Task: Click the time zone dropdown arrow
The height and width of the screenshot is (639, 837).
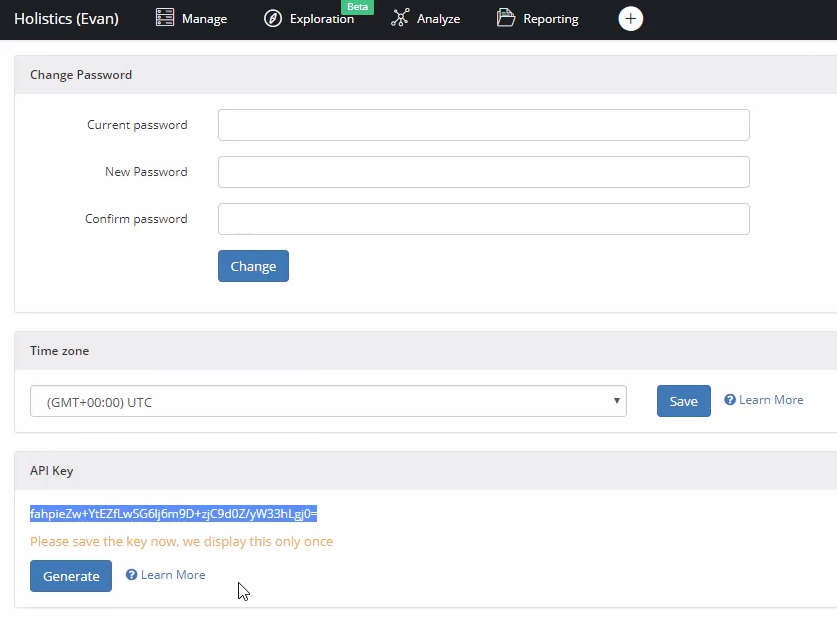Action: coord(615,402)
